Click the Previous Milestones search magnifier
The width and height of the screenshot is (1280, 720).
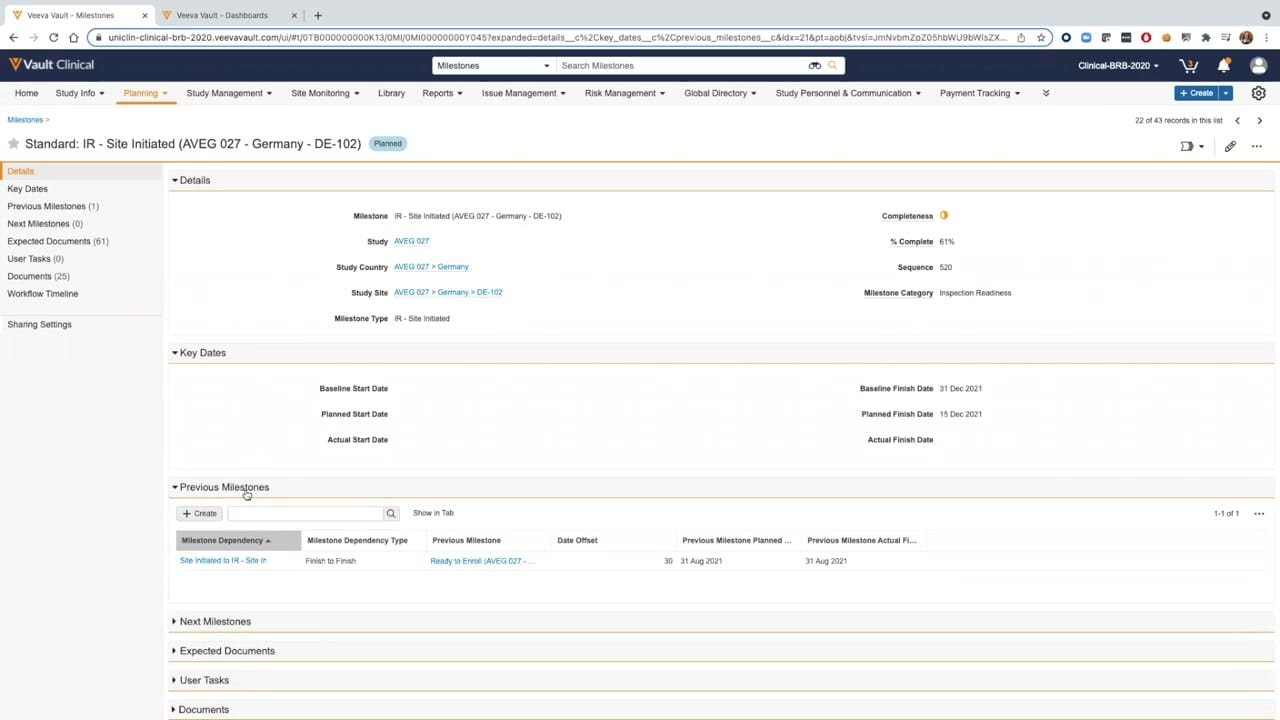pos(391,513)
